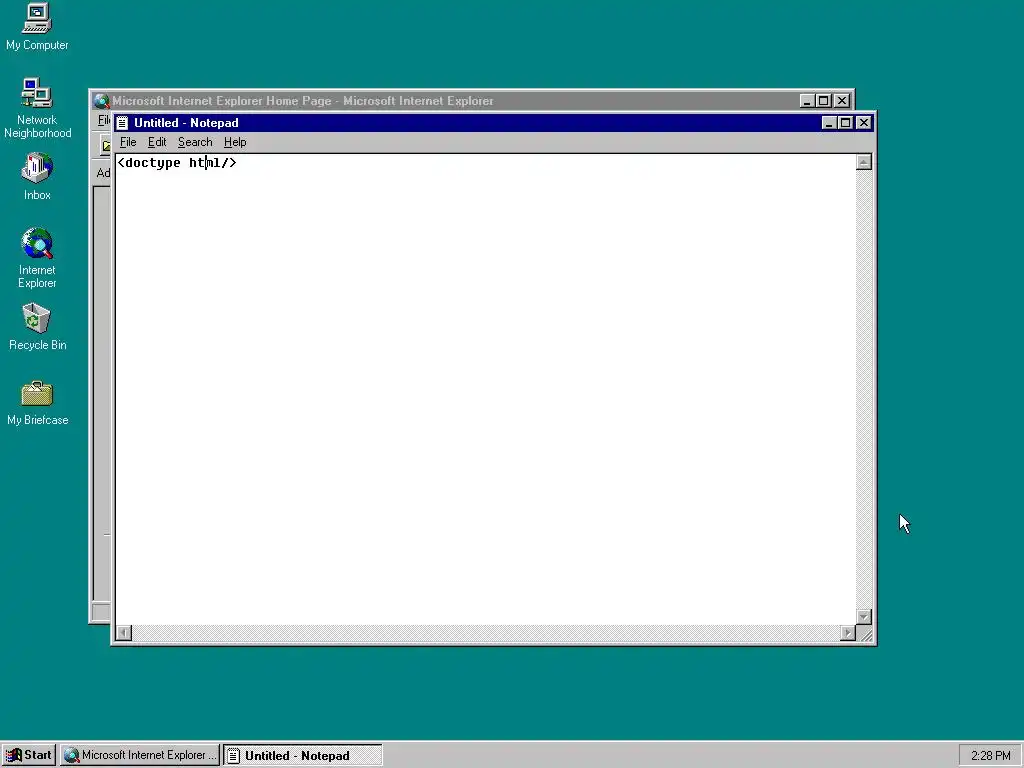Open the Notepad Edit menu
Screen dimensions: 1024x768
157,142
